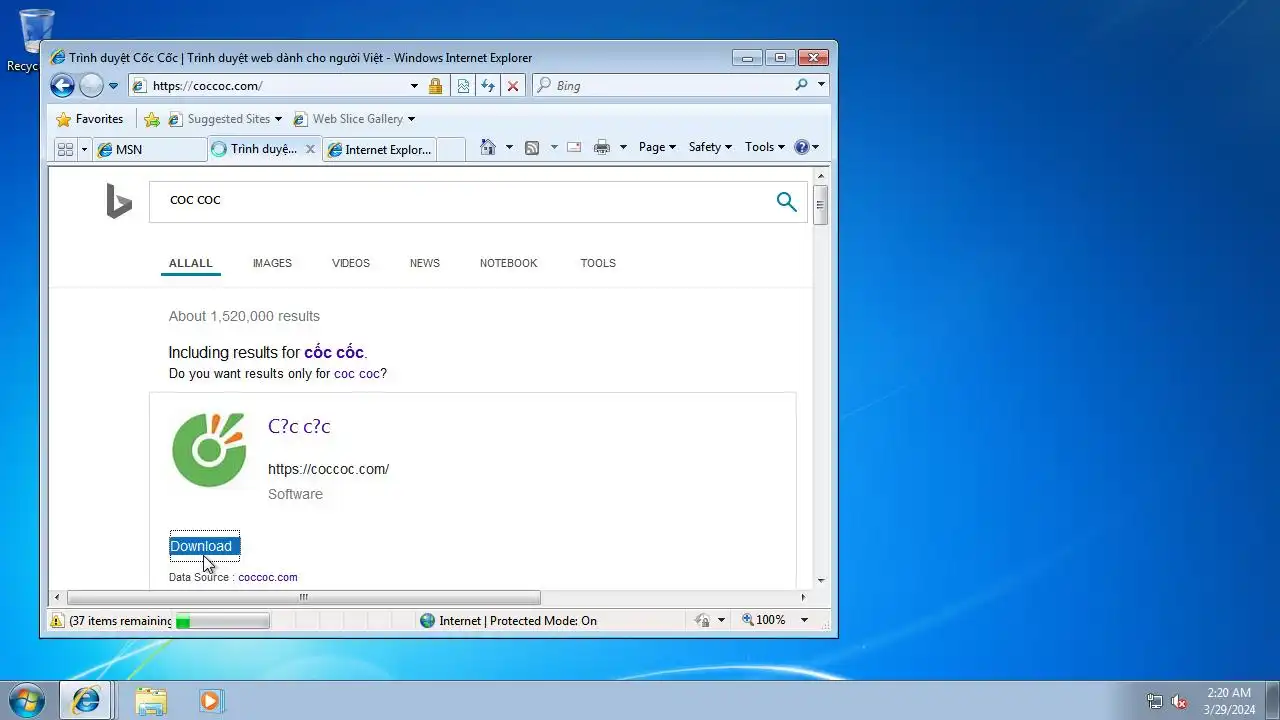Click the vertical scrollbar thumb

pos(820,205)
